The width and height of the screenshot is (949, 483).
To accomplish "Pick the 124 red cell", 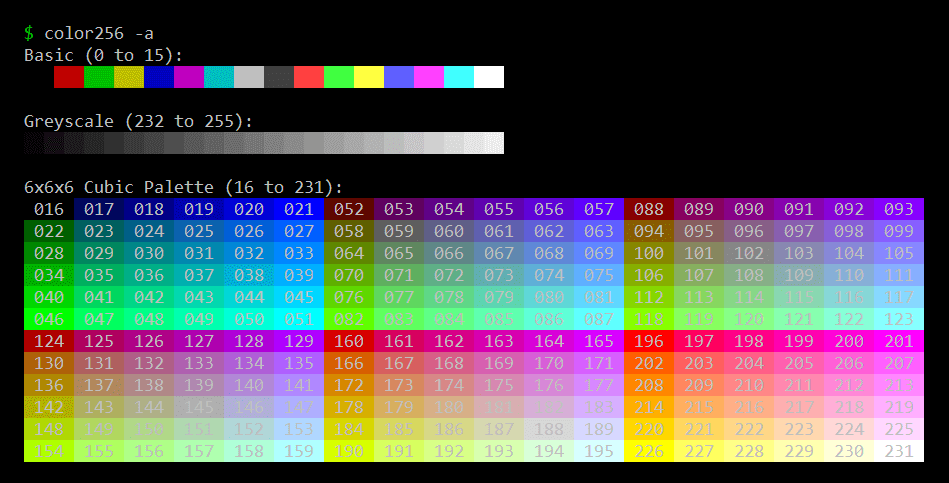I will tap(49, 341).
